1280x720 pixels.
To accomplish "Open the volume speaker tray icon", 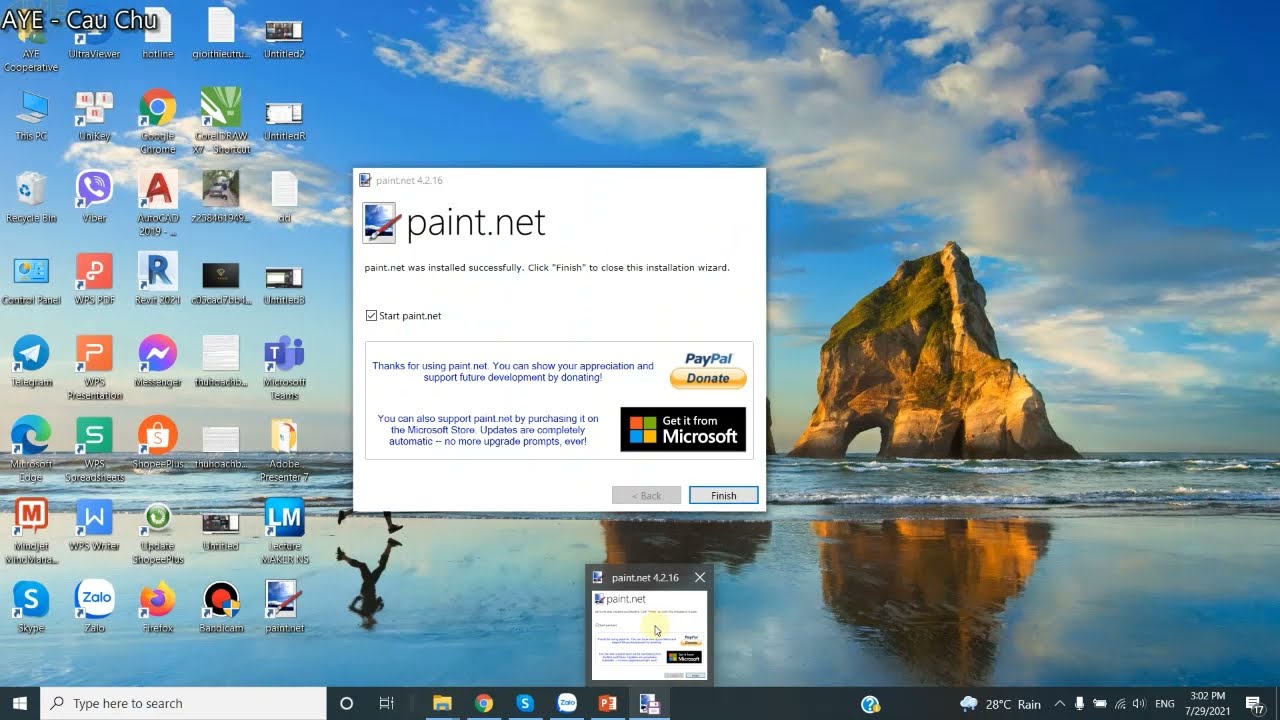I will [x=1139, y=704].
